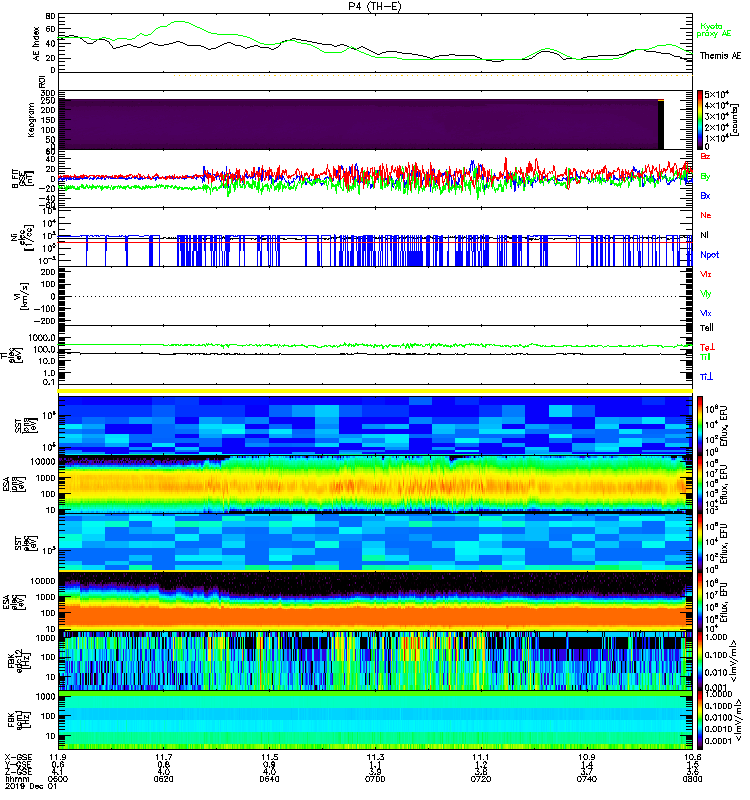Click the 0700 time tick label
Viewport: 750px width, 800px height.
pos(375,780)
